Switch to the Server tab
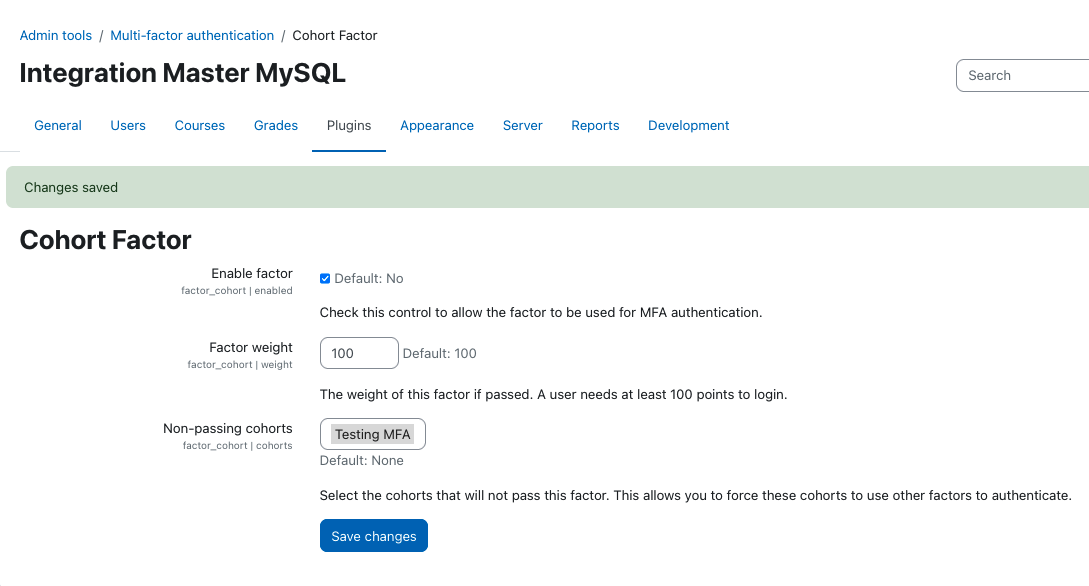This screenshot has width=1089, height=586. pos(522,126)
